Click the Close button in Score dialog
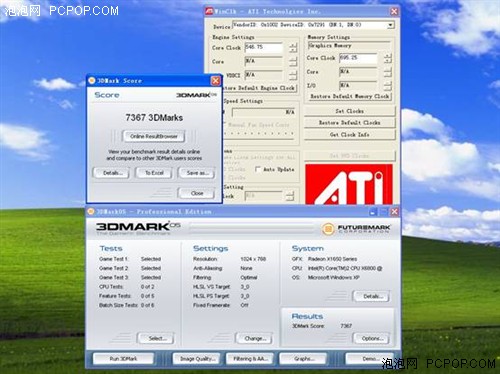Screen dimensions: 500x374 (197, 193)
